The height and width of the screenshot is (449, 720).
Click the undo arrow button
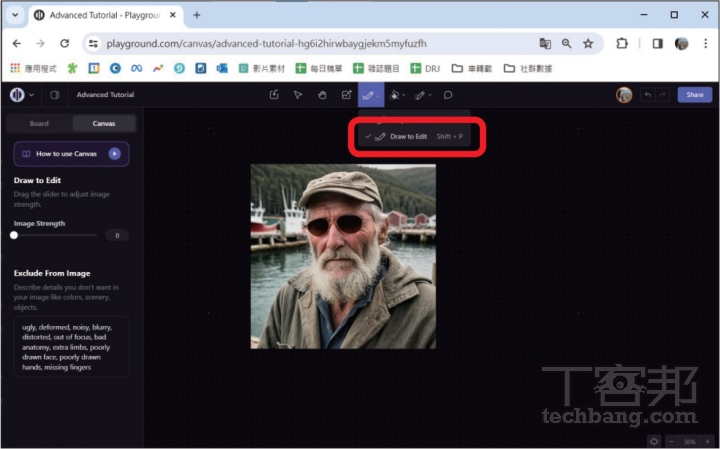pyautogui.click(x=648, y=95)
